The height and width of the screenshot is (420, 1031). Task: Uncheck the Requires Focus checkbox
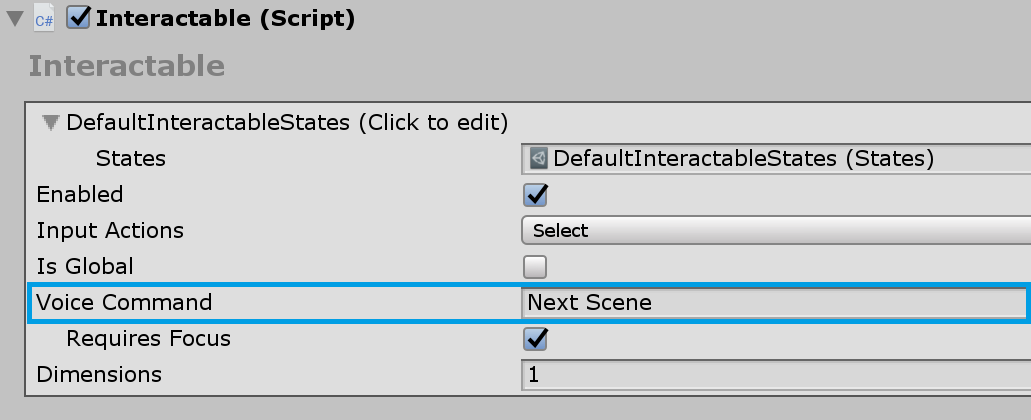(536, 339)
